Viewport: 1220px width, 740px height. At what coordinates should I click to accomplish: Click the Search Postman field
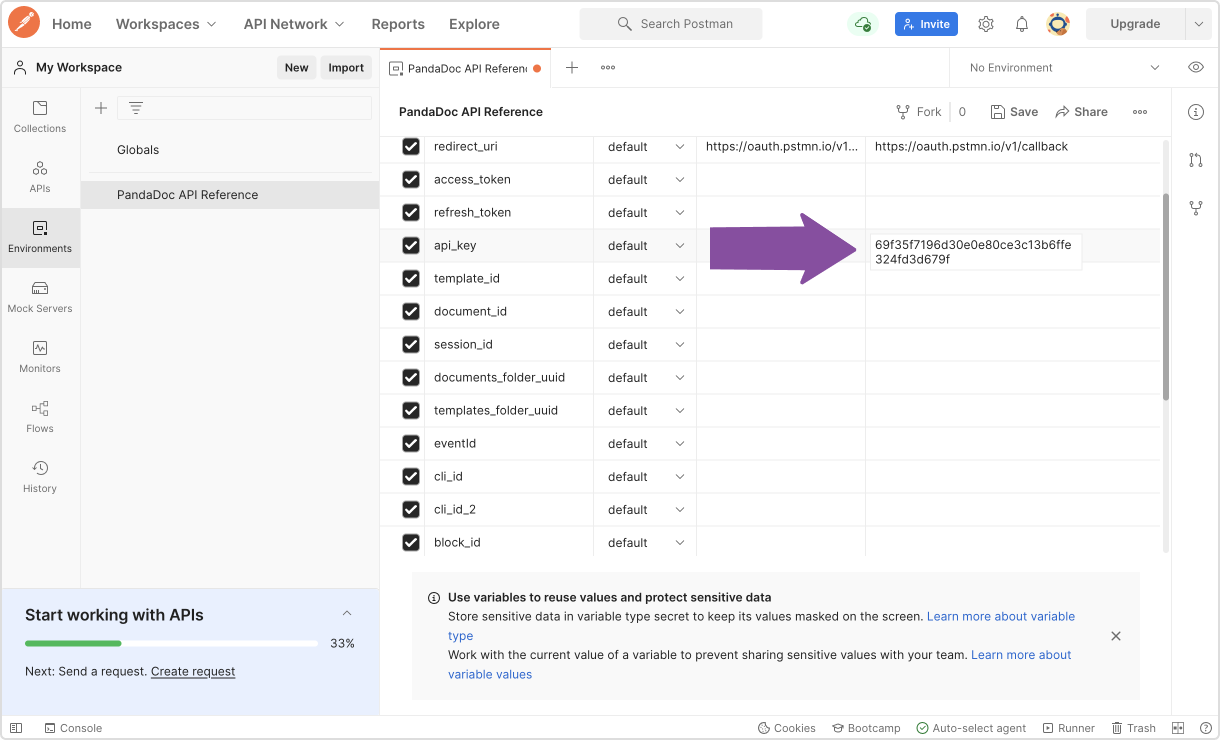tap(671, 24)
